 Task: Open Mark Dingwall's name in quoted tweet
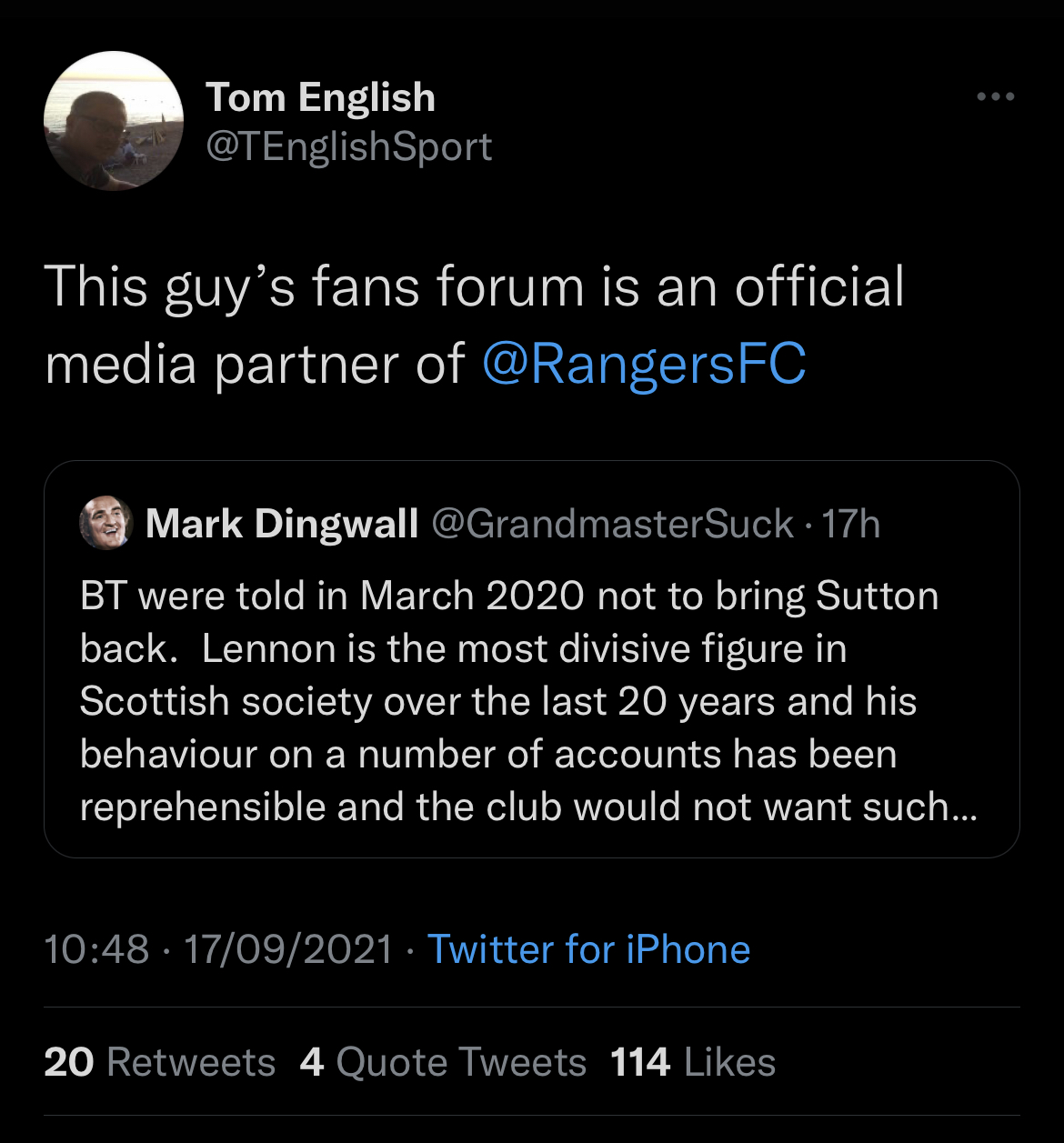click(x=282, y=524)
